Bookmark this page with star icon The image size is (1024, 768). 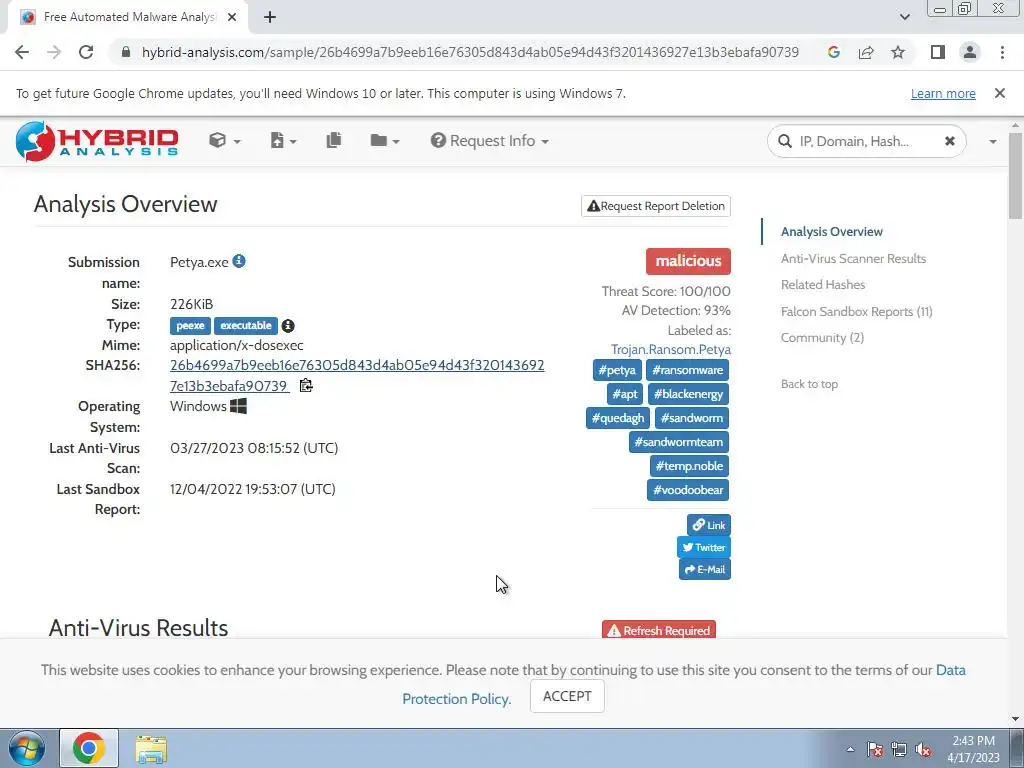click(898, 52)
